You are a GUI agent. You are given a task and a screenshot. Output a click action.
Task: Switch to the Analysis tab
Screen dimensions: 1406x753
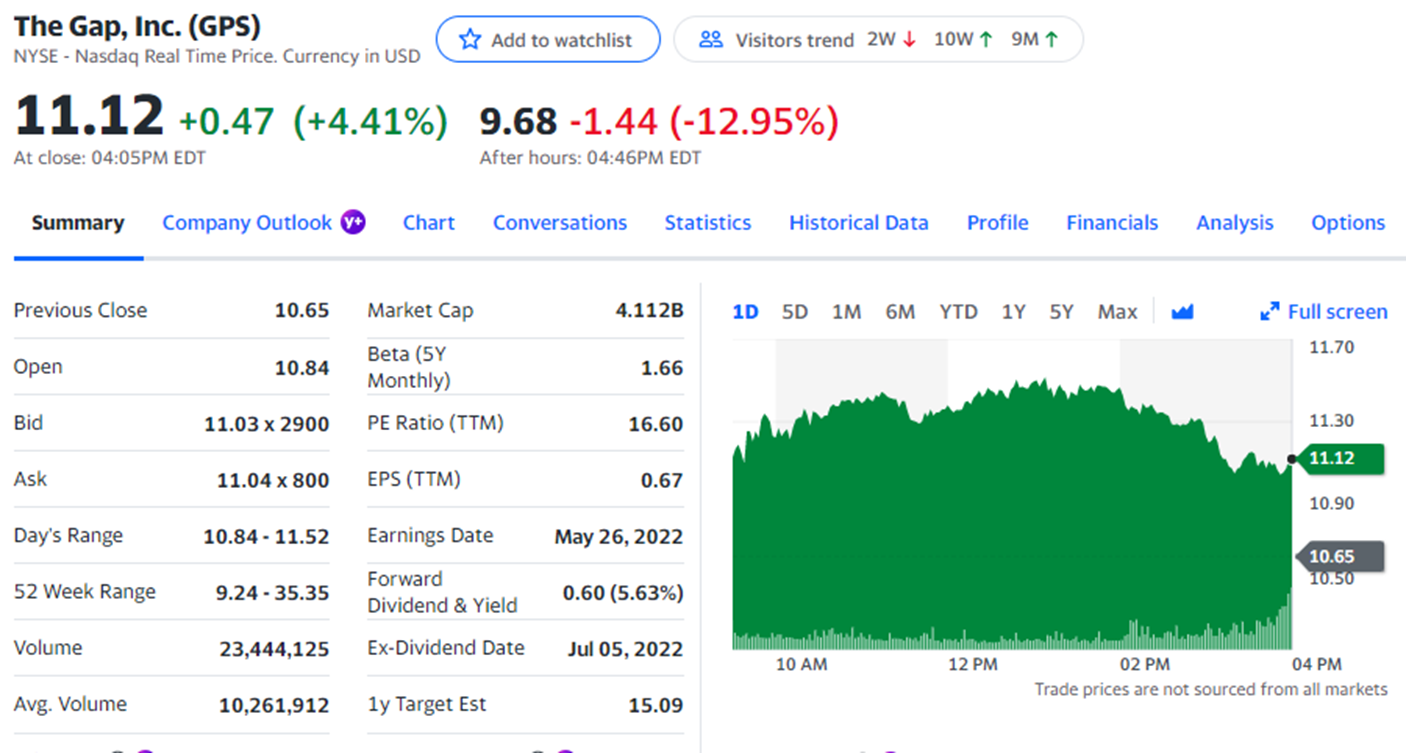click(x=1235, y=223)
